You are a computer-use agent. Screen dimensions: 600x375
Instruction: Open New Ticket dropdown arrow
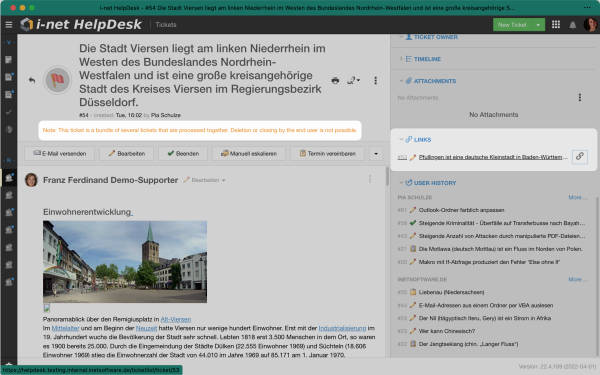pos(538,25)
